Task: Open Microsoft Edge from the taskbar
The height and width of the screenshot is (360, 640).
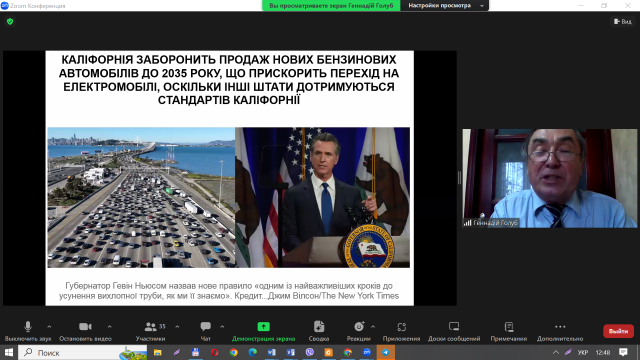Action: tap(253, 352)
